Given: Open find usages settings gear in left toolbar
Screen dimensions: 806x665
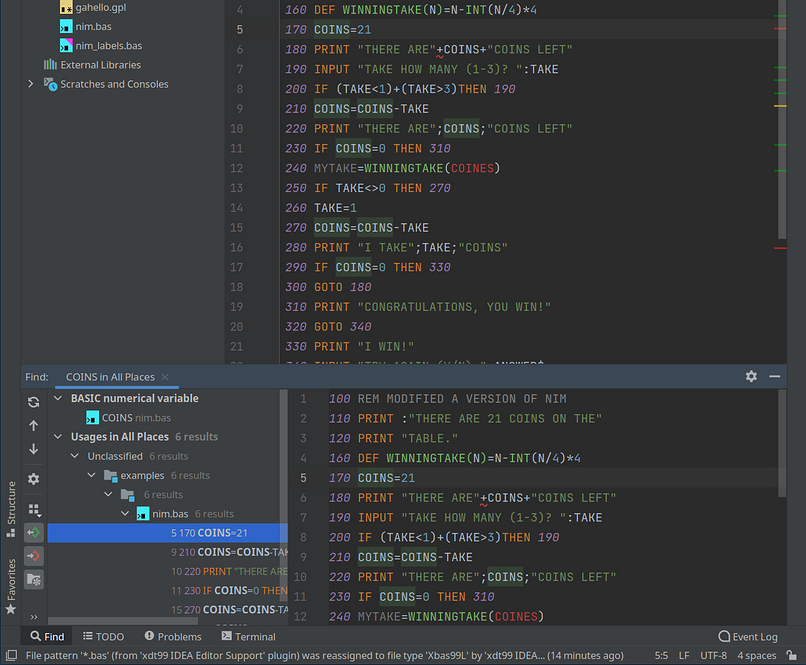Looking at the screenshot, I should pyautogui.click(x=34, y=479).
